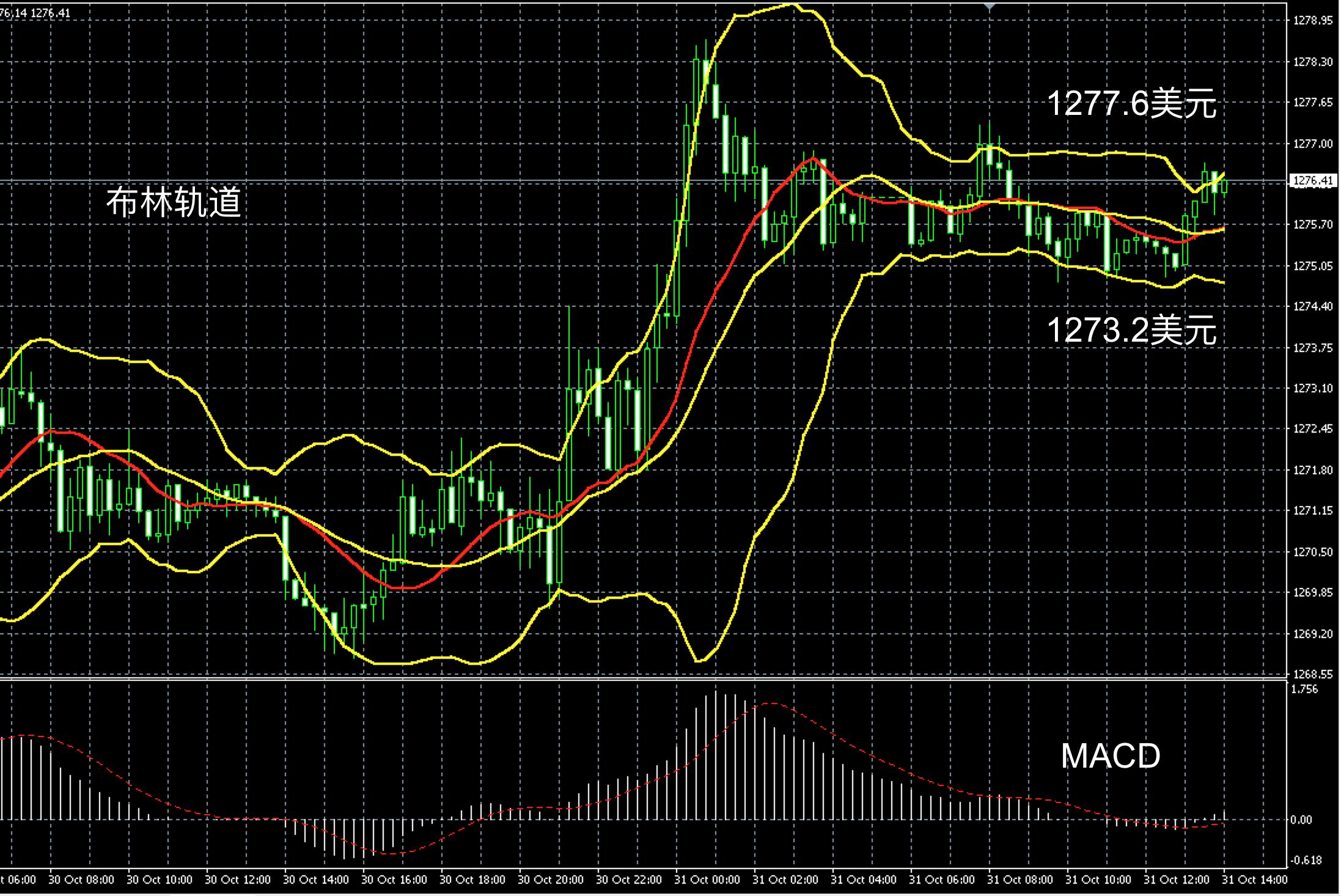The width and height of the screenshot is (1341, 896).
Task: Click the MACD scale value -0.618
Action: [1306, 861]
